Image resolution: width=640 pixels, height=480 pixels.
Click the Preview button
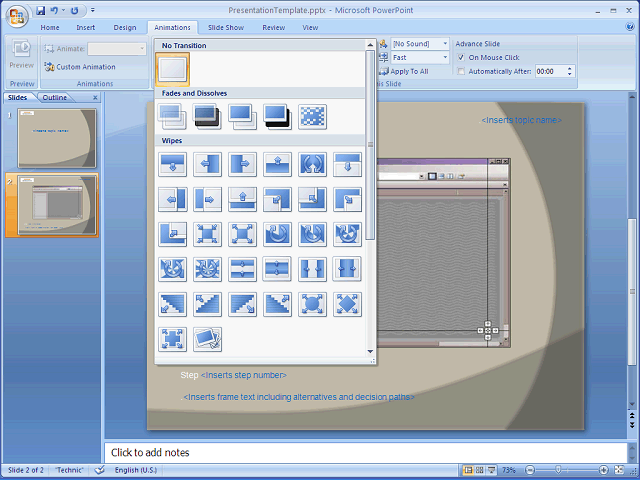click(22, 55)
